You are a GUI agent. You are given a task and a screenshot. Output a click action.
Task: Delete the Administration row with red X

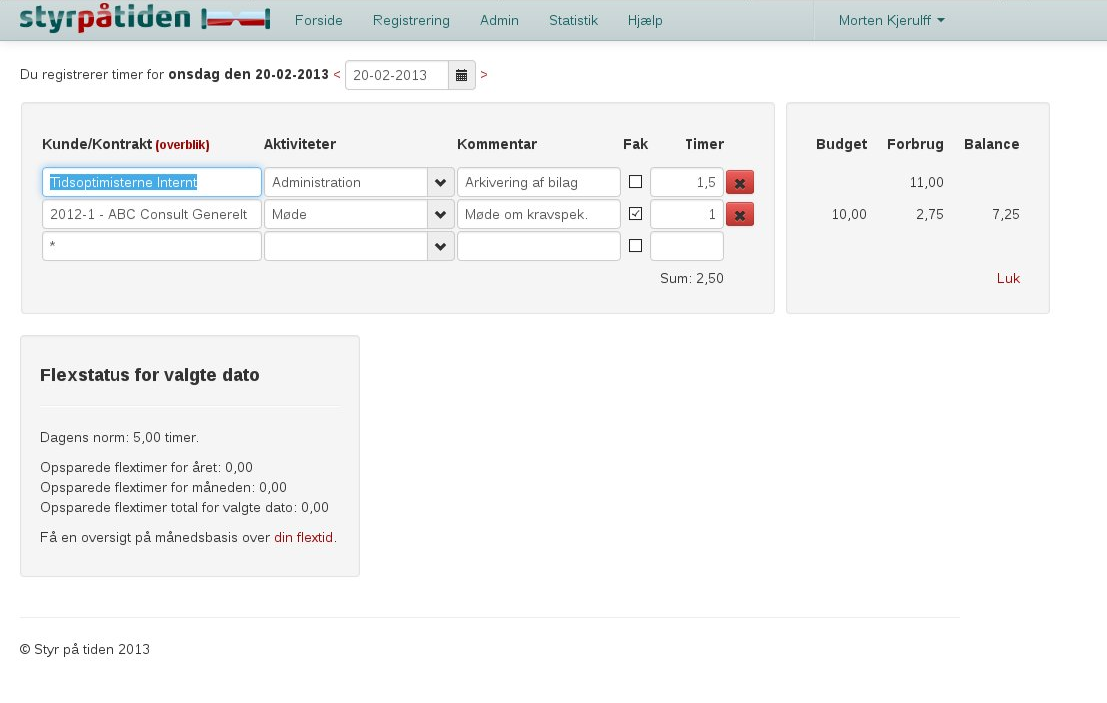(x=740, y=183)
